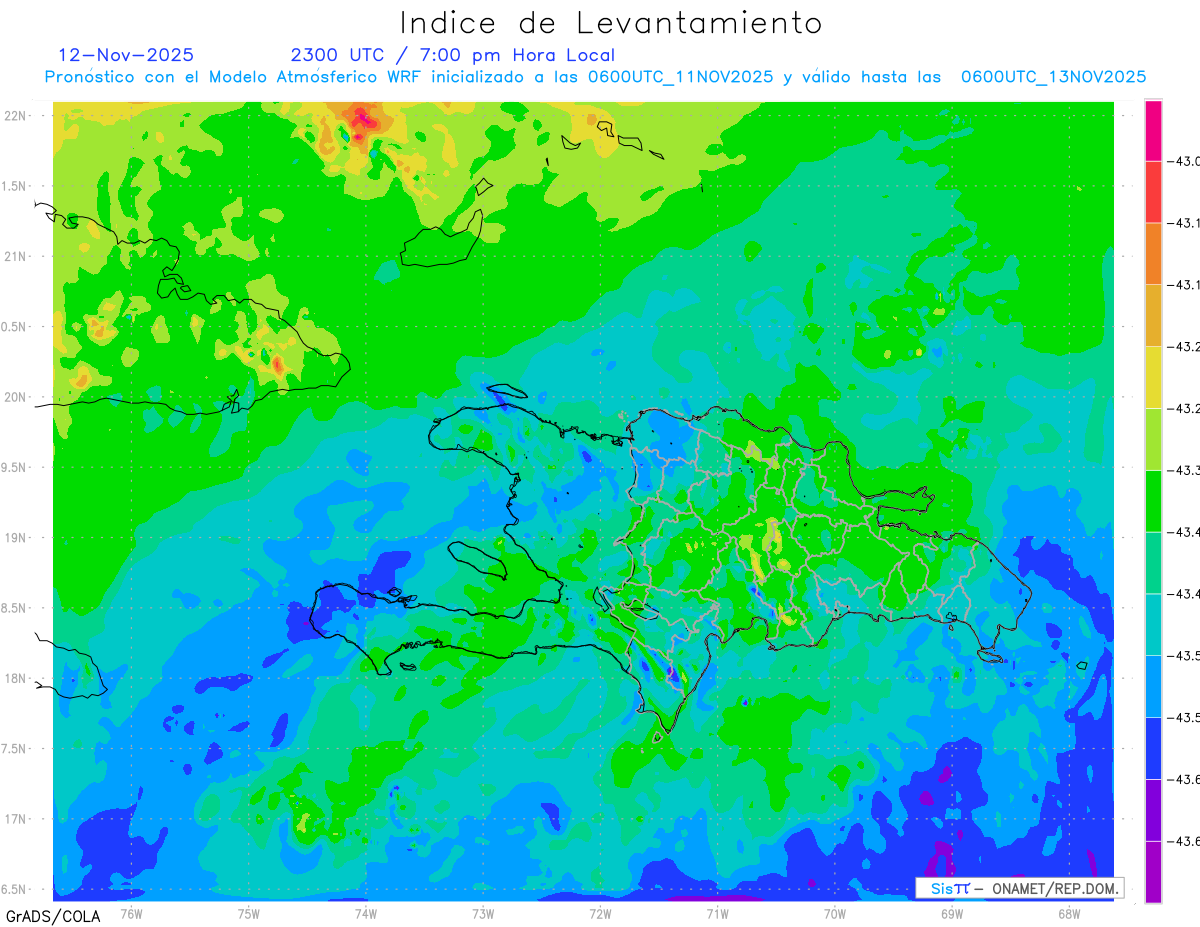Pick the turquoise-cyan legend swatch
The width and height of the screenshot is (1200, 927).
[1153, 624]
